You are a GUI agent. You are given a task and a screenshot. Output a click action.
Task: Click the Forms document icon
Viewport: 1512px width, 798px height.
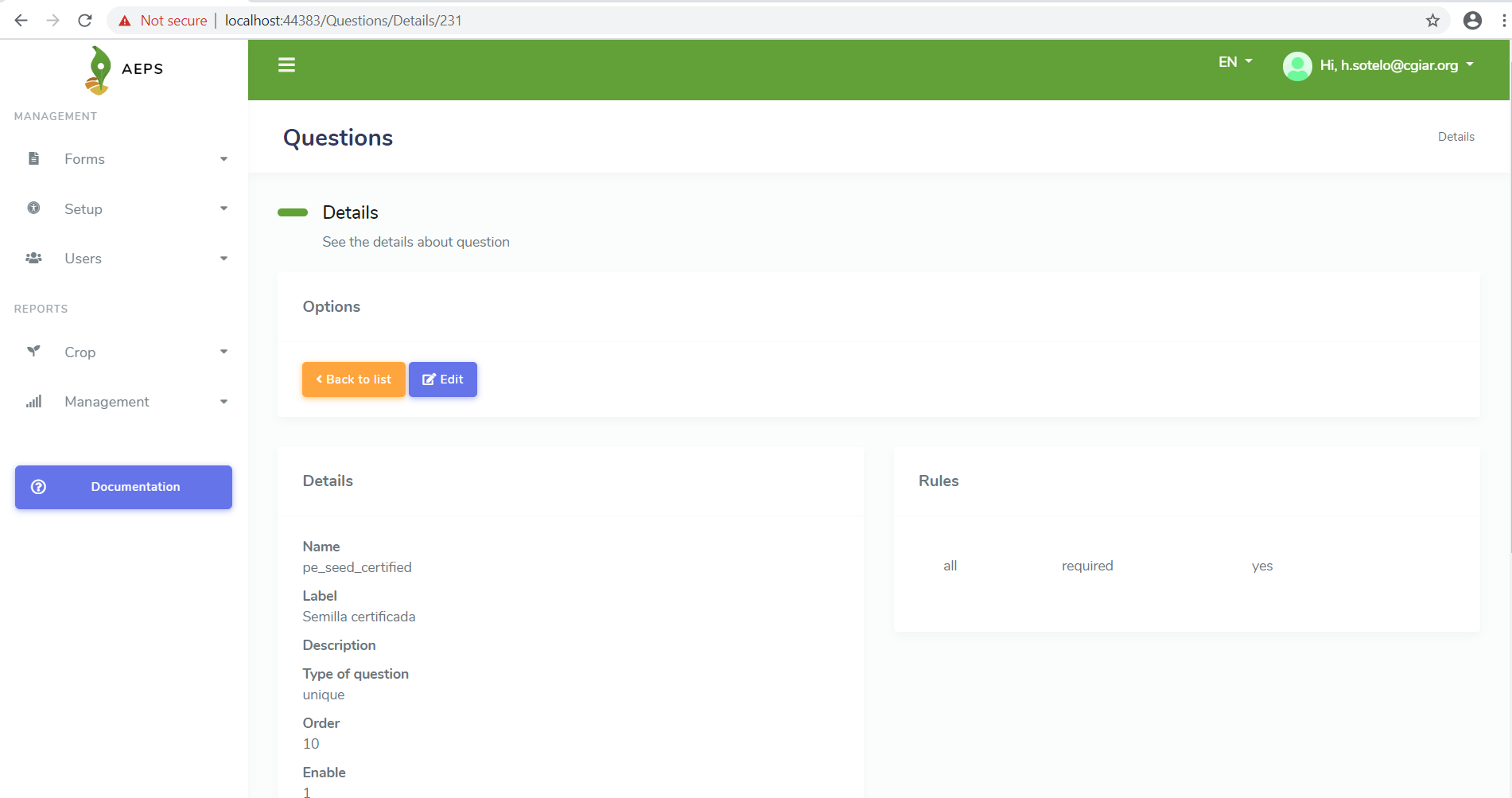tap(33, 158)
